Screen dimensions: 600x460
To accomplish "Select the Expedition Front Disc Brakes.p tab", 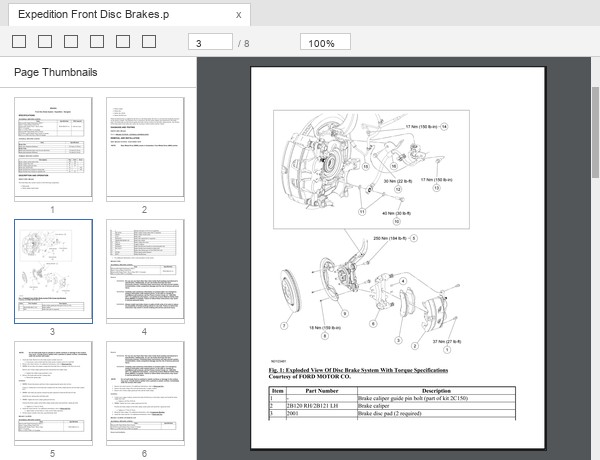I will pyautogui.click(x=129, y=15).
